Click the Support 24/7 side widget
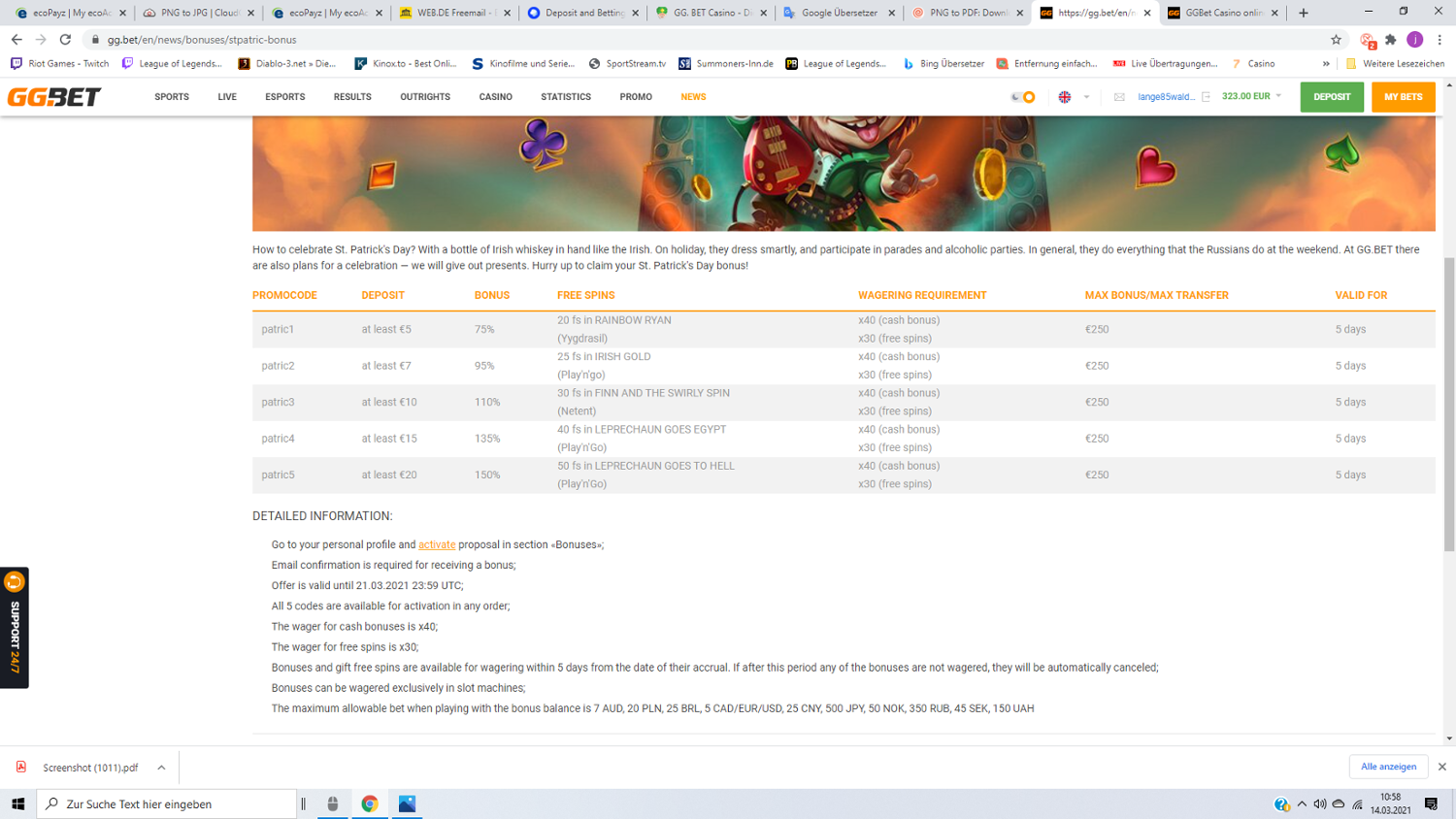Image resolution: width=1456 pixels, height=819 pixels. (x=15, y=627)
